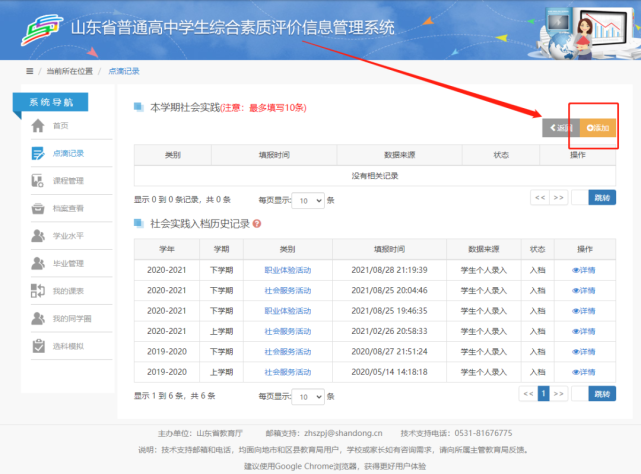Click the home (首页) house icon
The image size is (641, 474).
click(38, 125)
